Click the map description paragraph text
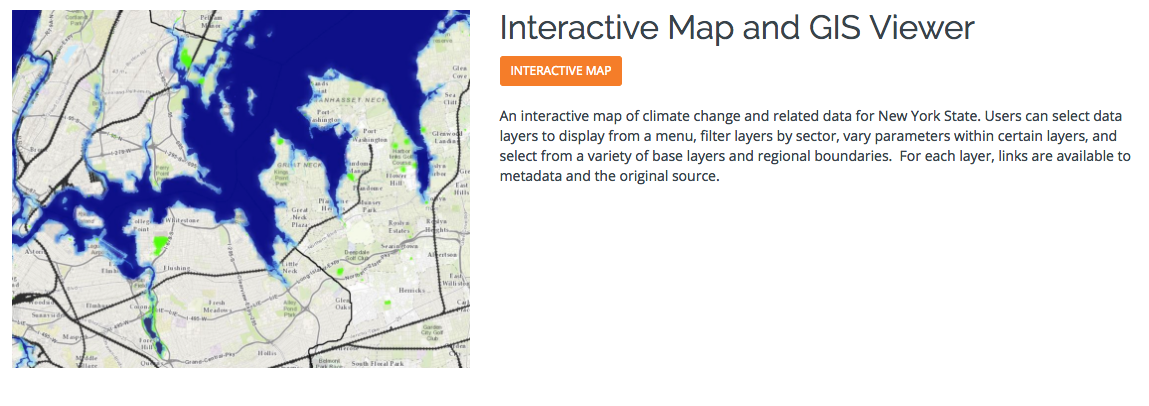The height and width of the screenshot is (406, 1149). 815,147
